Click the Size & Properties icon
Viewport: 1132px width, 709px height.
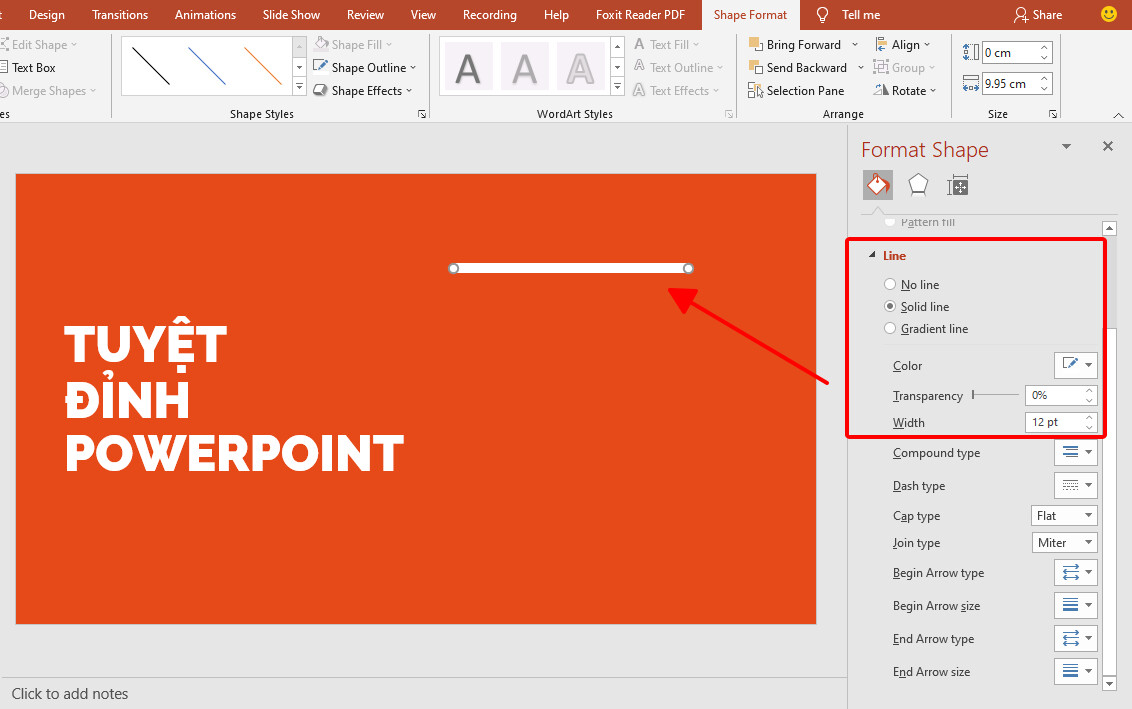[957, 185]
